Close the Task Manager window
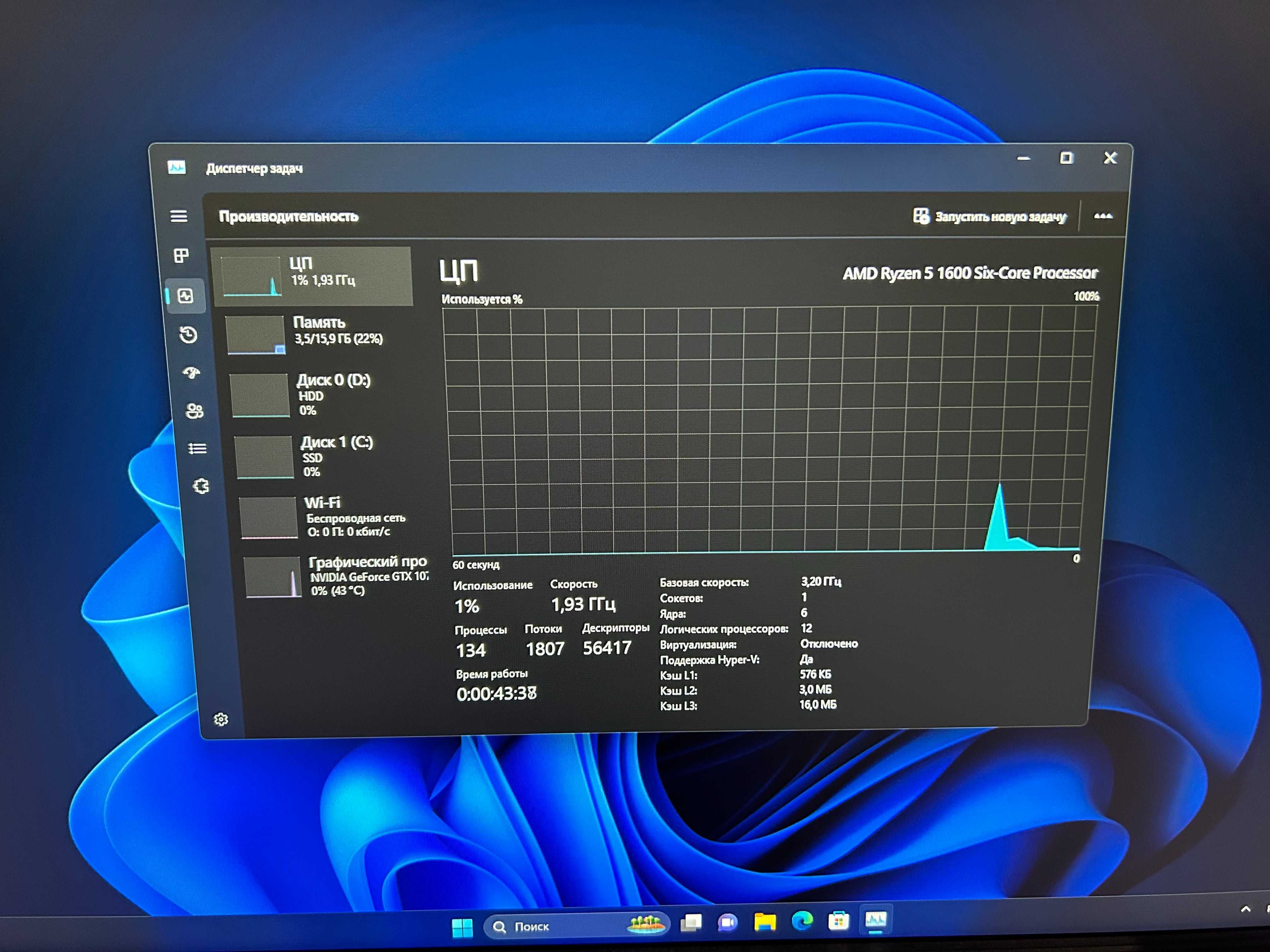Screen dimensions: 1270x952 tap(1110, 158)
